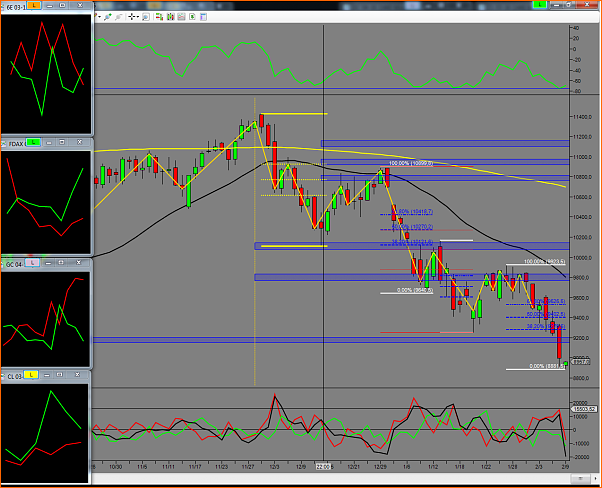Close the GC 04 window
The image size is (602, 488).
point(79,263)
